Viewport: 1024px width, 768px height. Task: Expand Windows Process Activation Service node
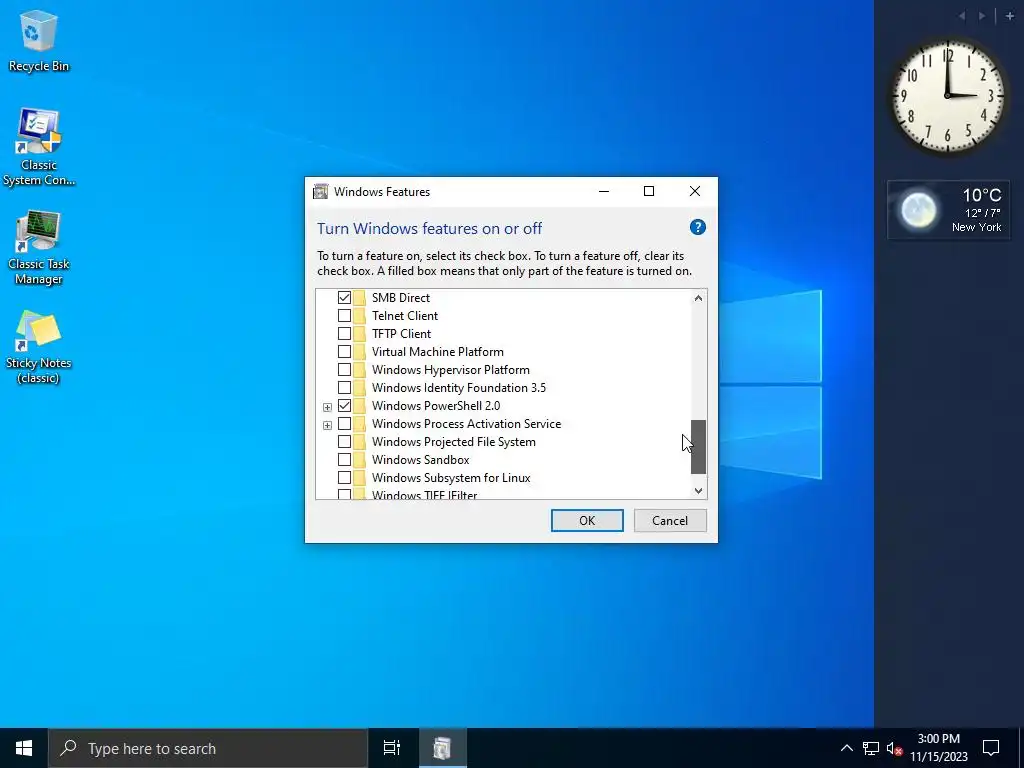(327, 425)
